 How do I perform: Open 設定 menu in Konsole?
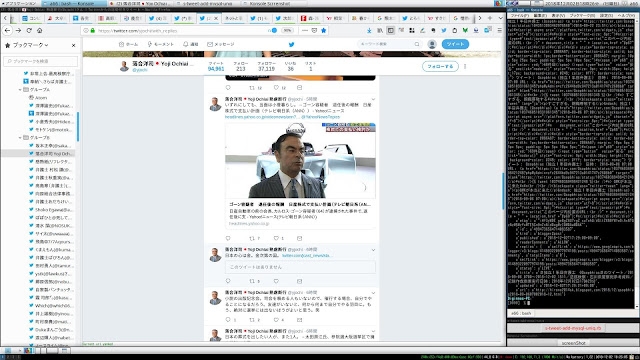606,16
